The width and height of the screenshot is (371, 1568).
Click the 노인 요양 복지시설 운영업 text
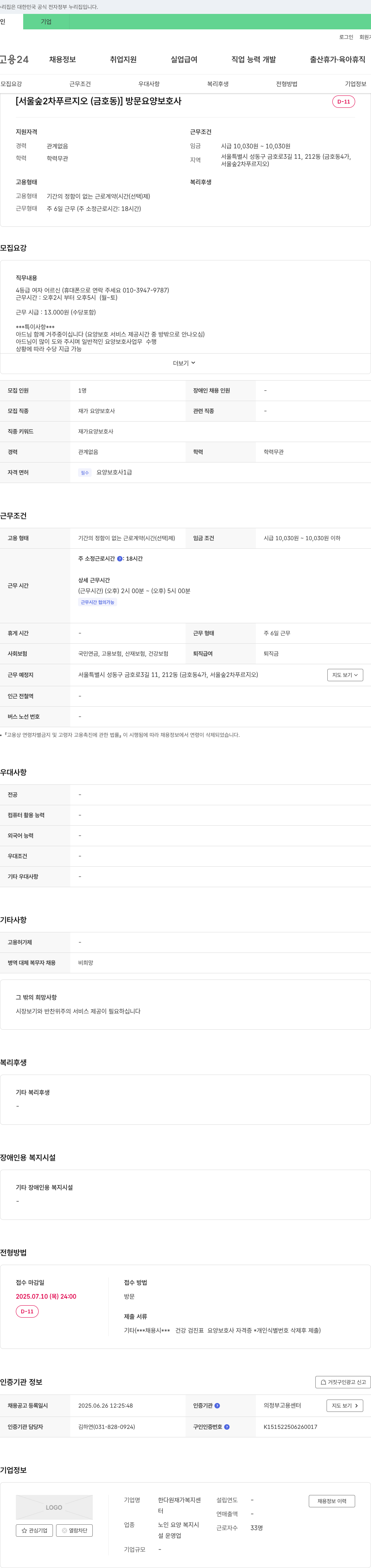pyautogui.click(x=179, y=1530)
